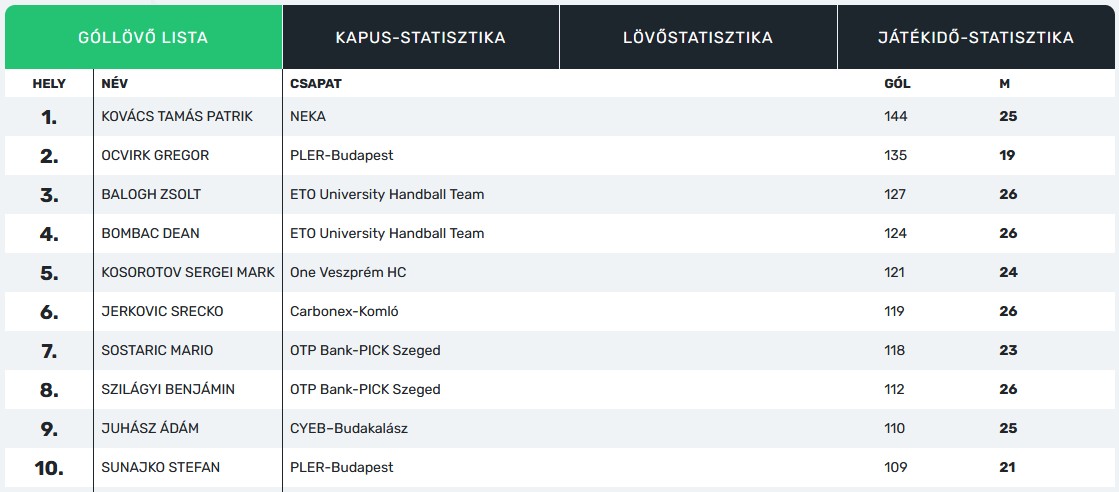Click the GÓL column header

[x=897, y=84]
